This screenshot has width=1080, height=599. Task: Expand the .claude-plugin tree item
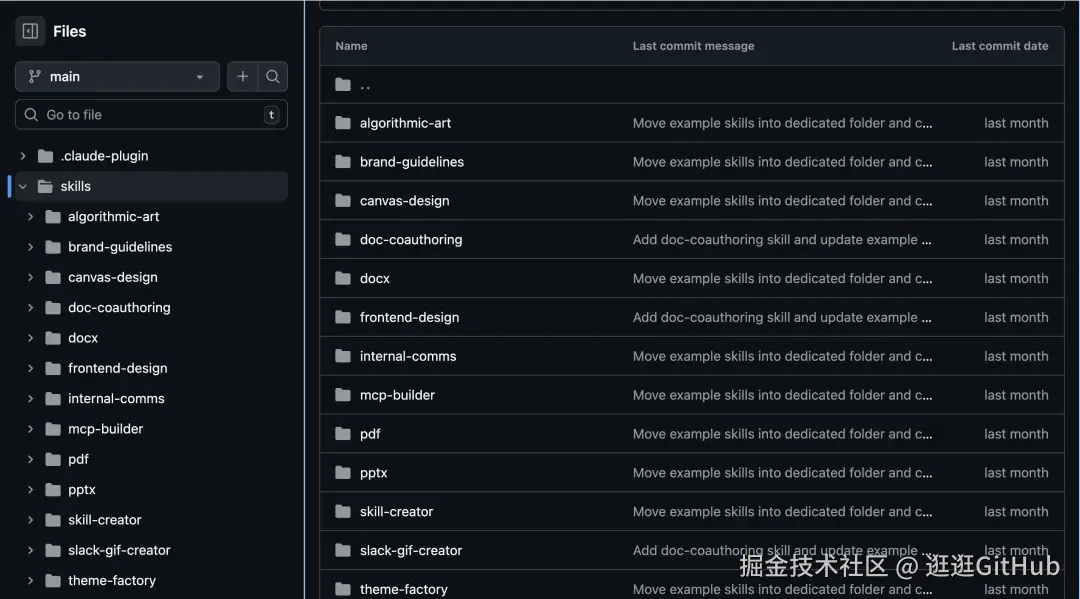coord(22,155)
